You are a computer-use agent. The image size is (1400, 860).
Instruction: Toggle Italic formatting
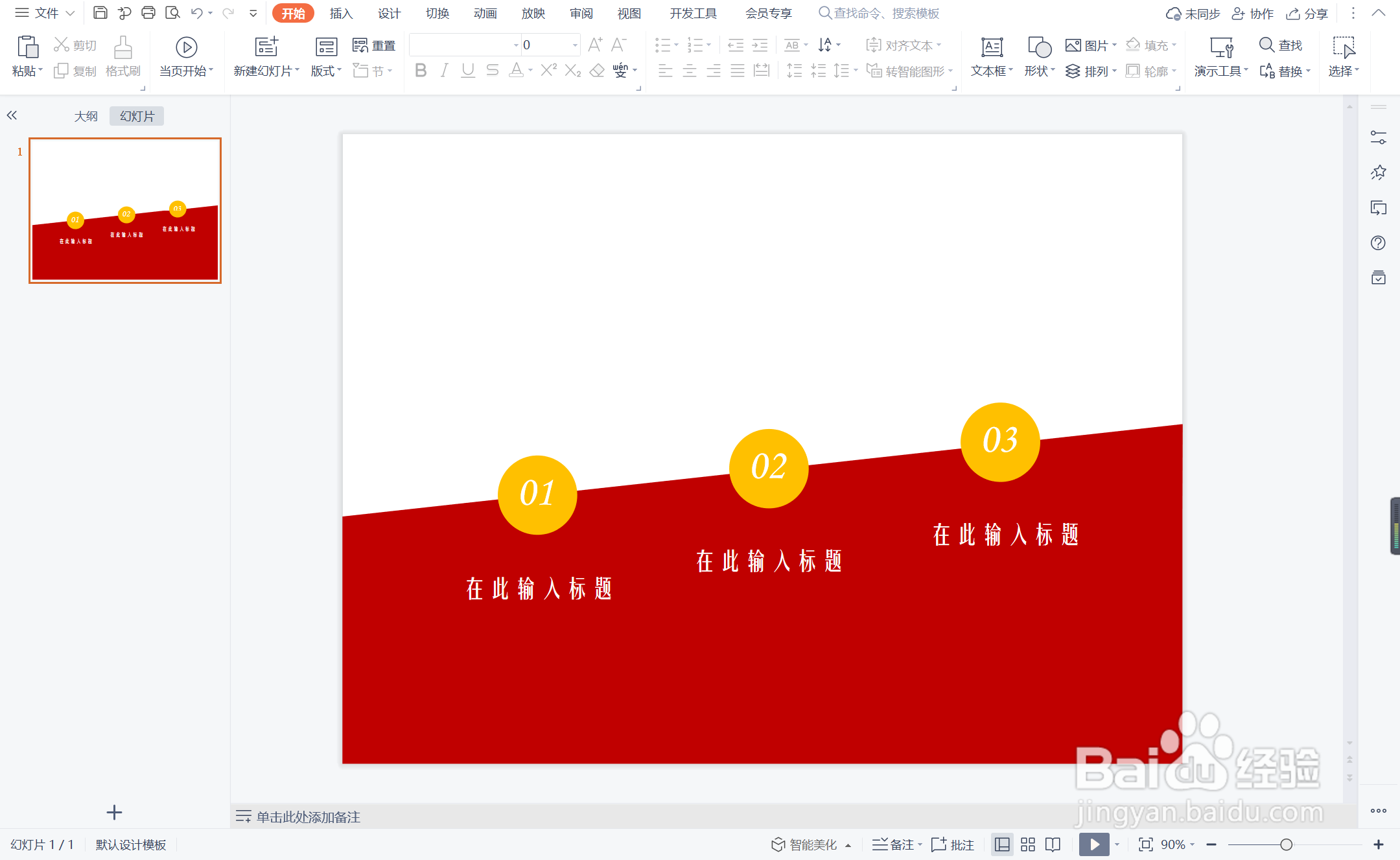click(x=445, y=71)
